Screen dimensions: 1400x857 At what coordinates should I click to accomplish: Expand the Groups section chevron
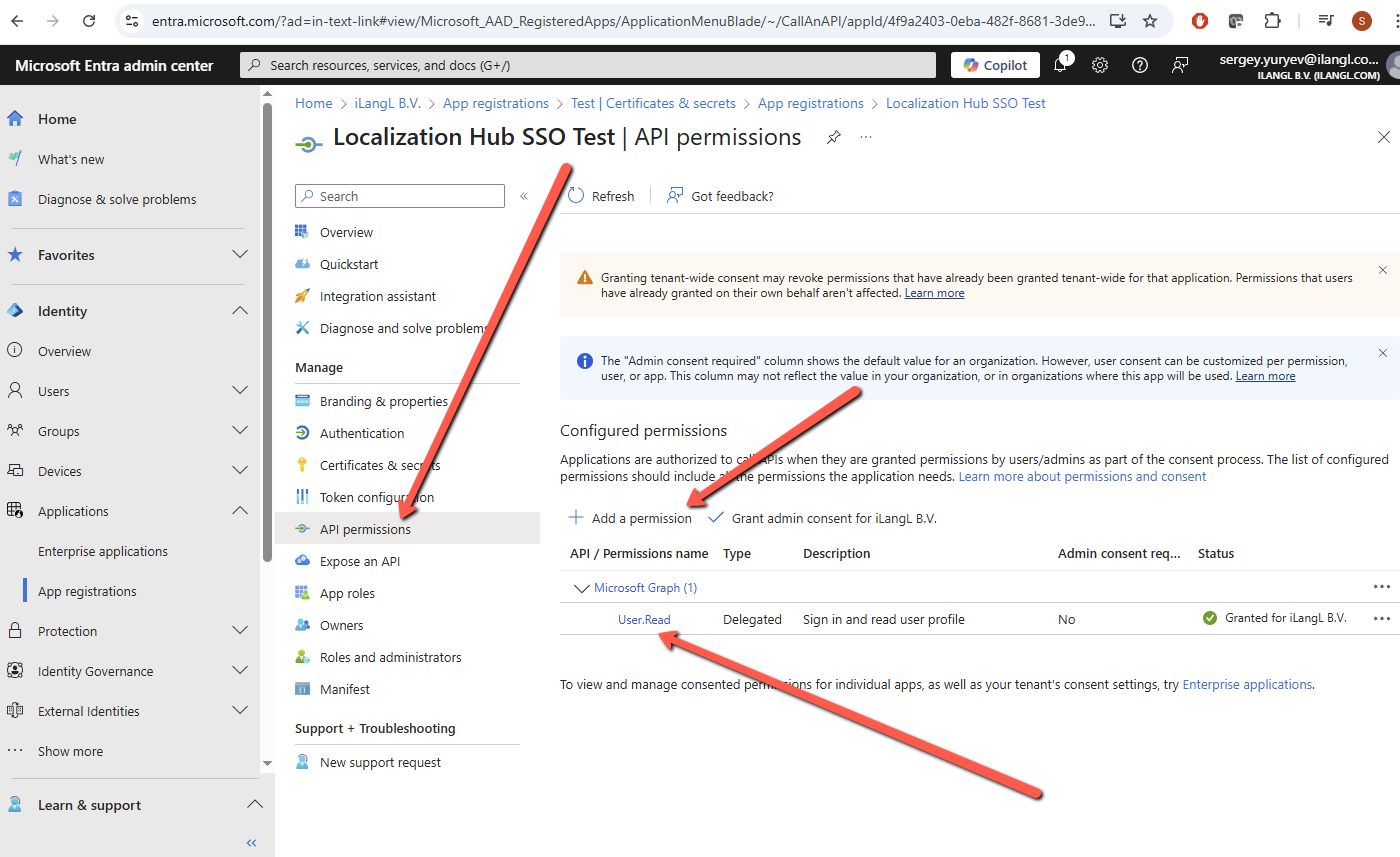[240, 431]
